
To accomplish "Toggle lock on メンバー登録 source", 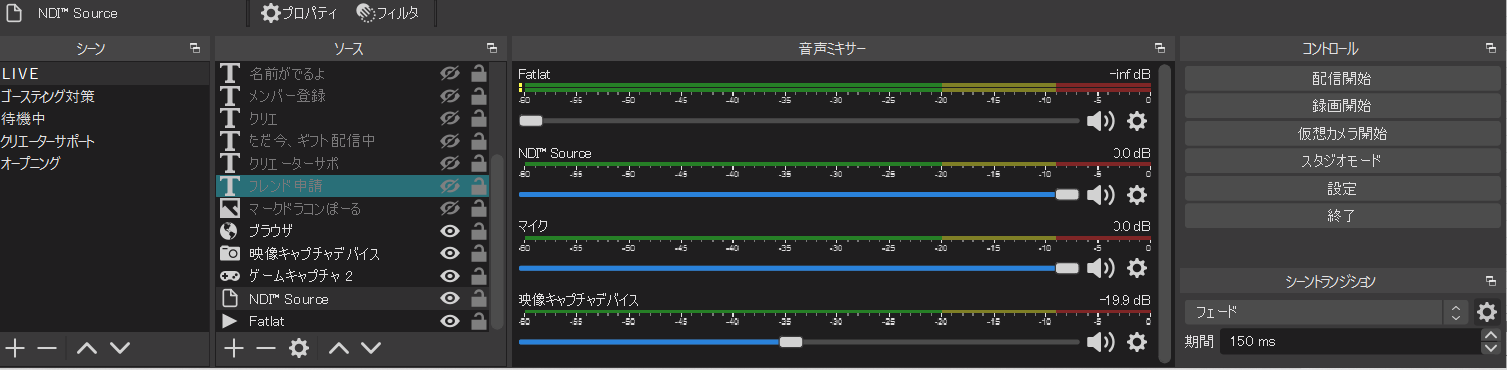I will pos(479,96).
